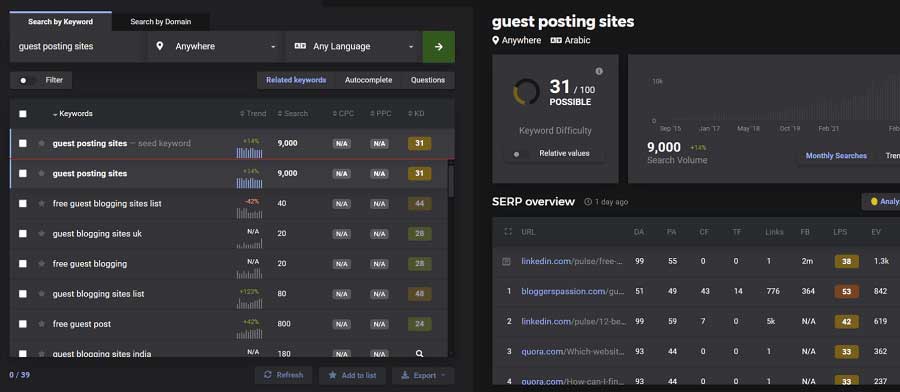Select the Related keywords tab
This screenshot has height=392, width=900.
pyautogui.click(x=296, y=80)
